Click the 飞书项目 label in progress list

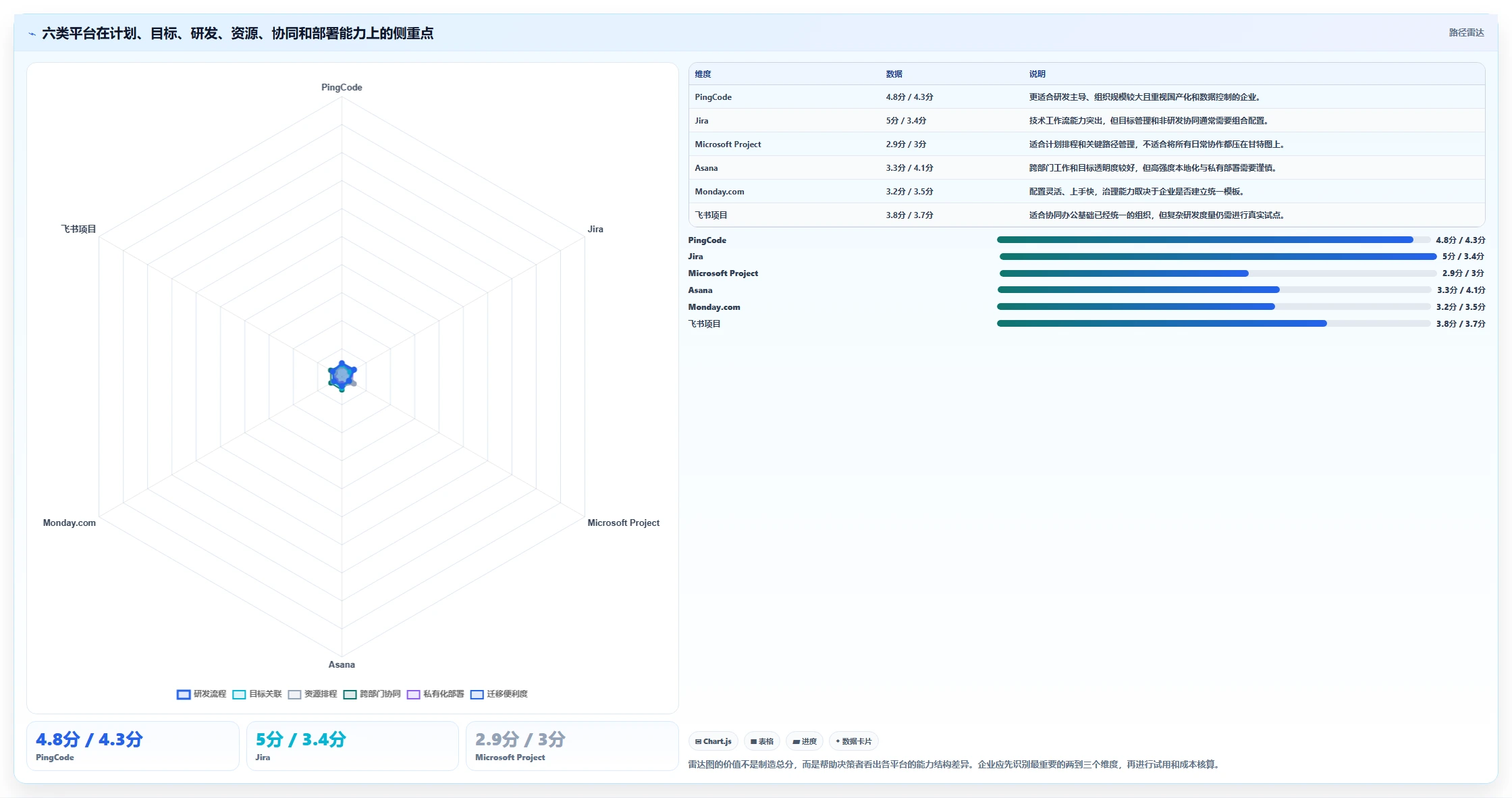[x=704, y=324]
